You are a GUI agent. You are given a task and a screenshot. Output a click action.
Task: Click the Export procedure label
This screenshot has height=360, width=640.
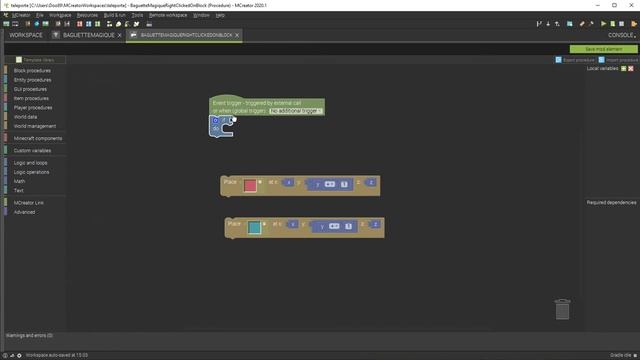point(579,60)
